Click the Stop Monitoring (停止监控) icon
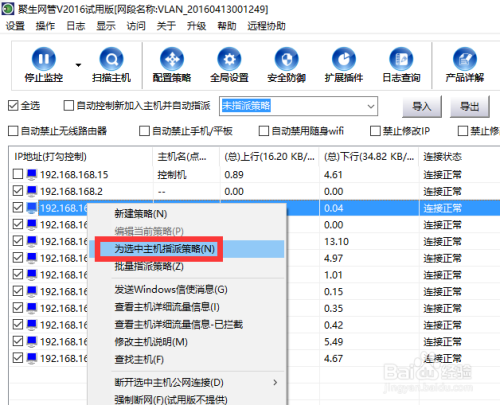 (x=44, y=59)
